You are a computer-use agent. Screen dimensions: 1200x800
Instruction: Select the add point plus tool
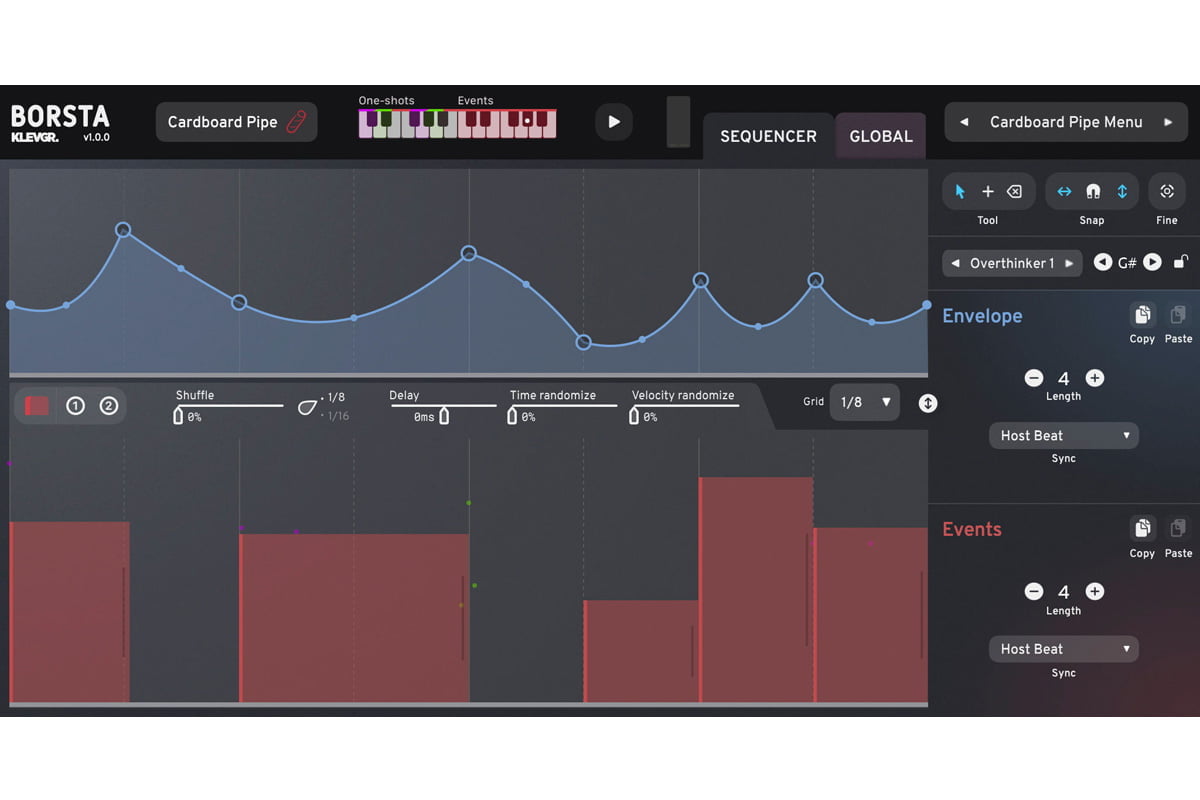pos(988,192)
